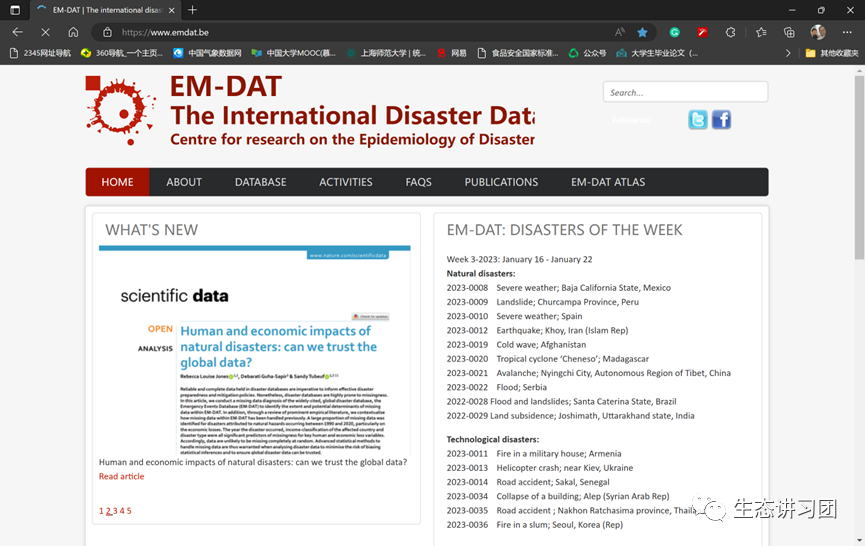Stop page loading with the X button
The image size is (865, 546).
point(45,32)
